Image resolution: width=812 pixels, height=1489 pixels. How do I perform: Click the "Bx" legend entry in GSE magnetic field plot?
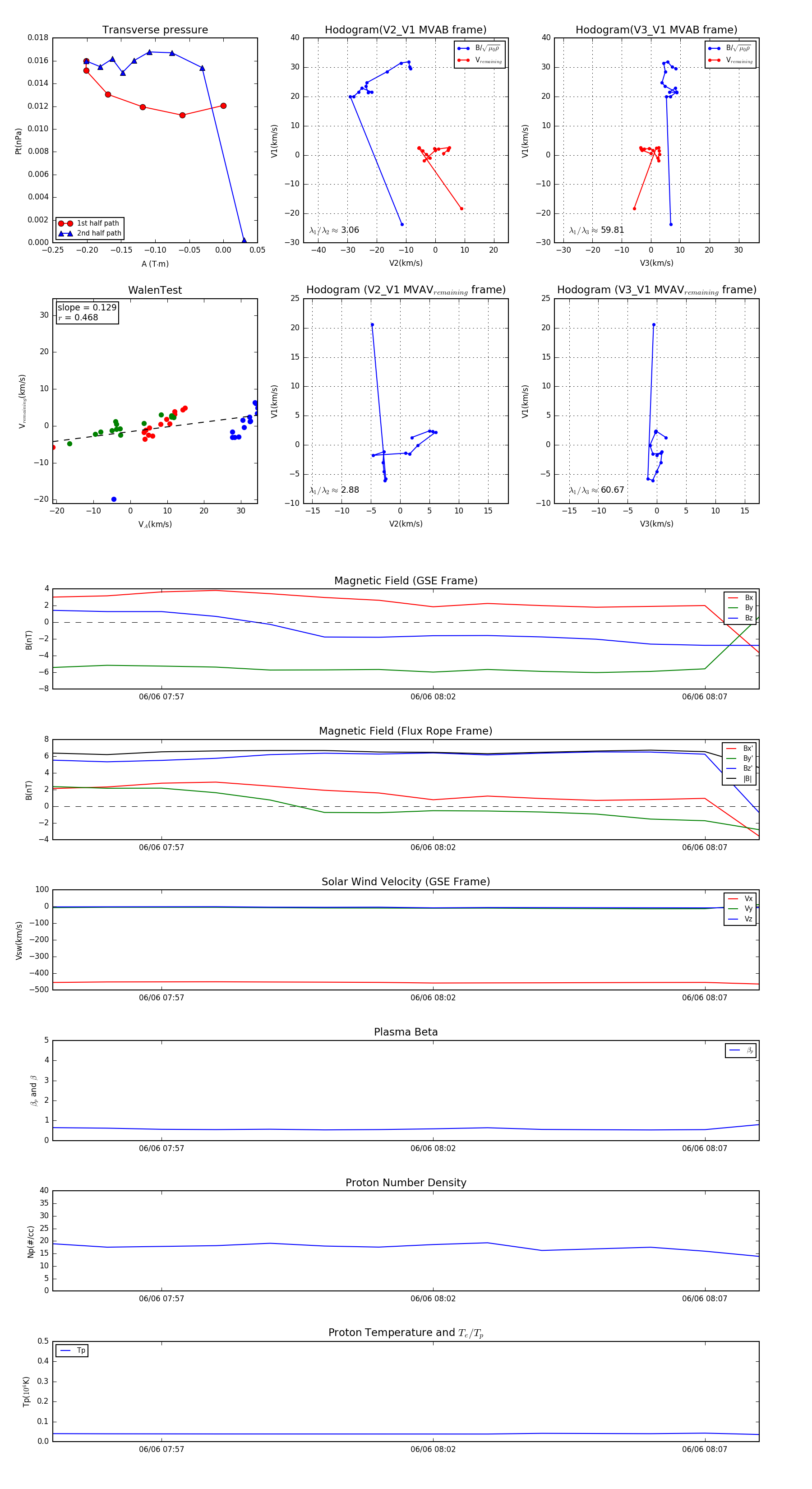pyautogui.click(x=740, y=598)
